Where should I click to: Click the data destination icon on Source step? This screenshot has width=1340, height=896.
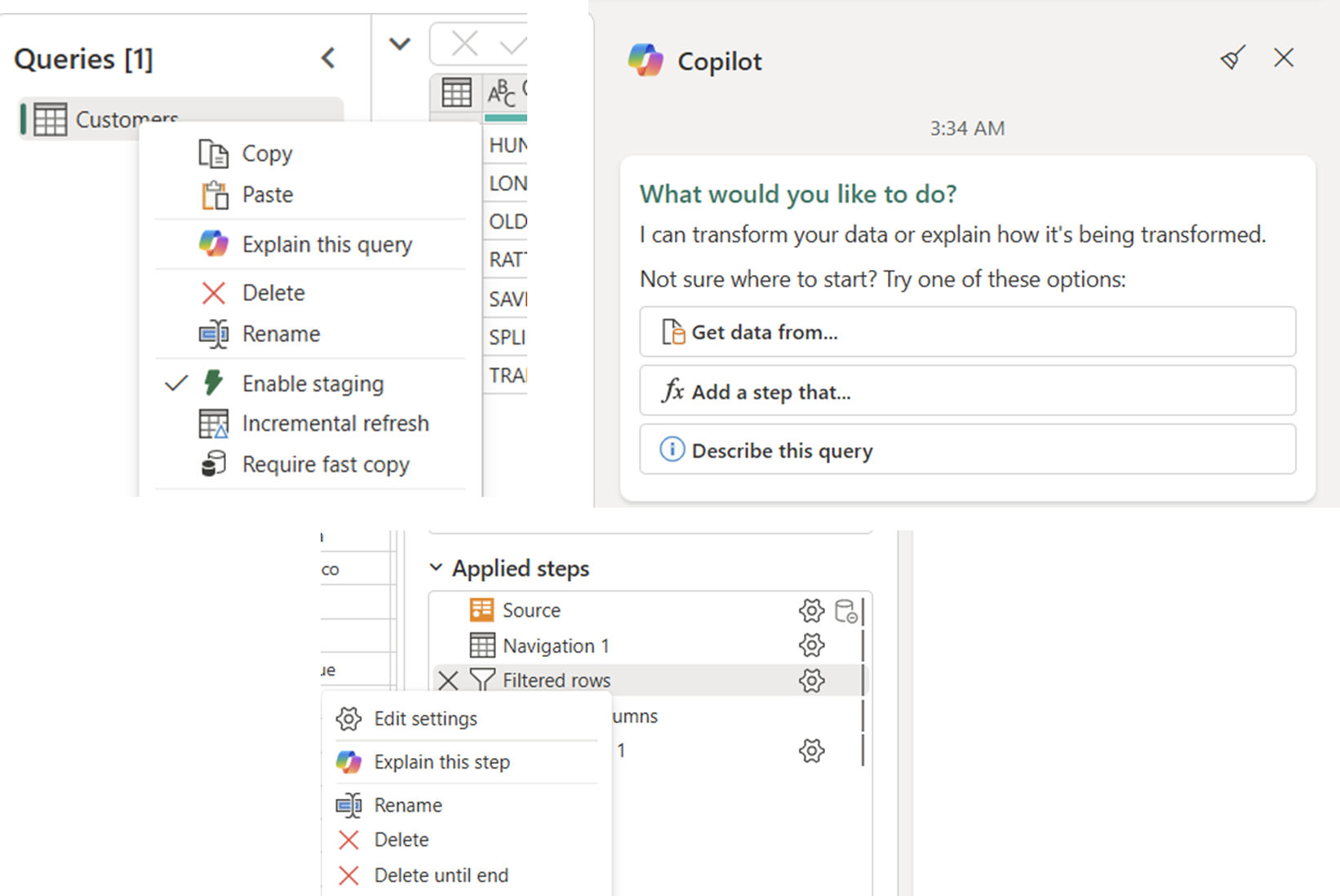(x=847, y=612)
